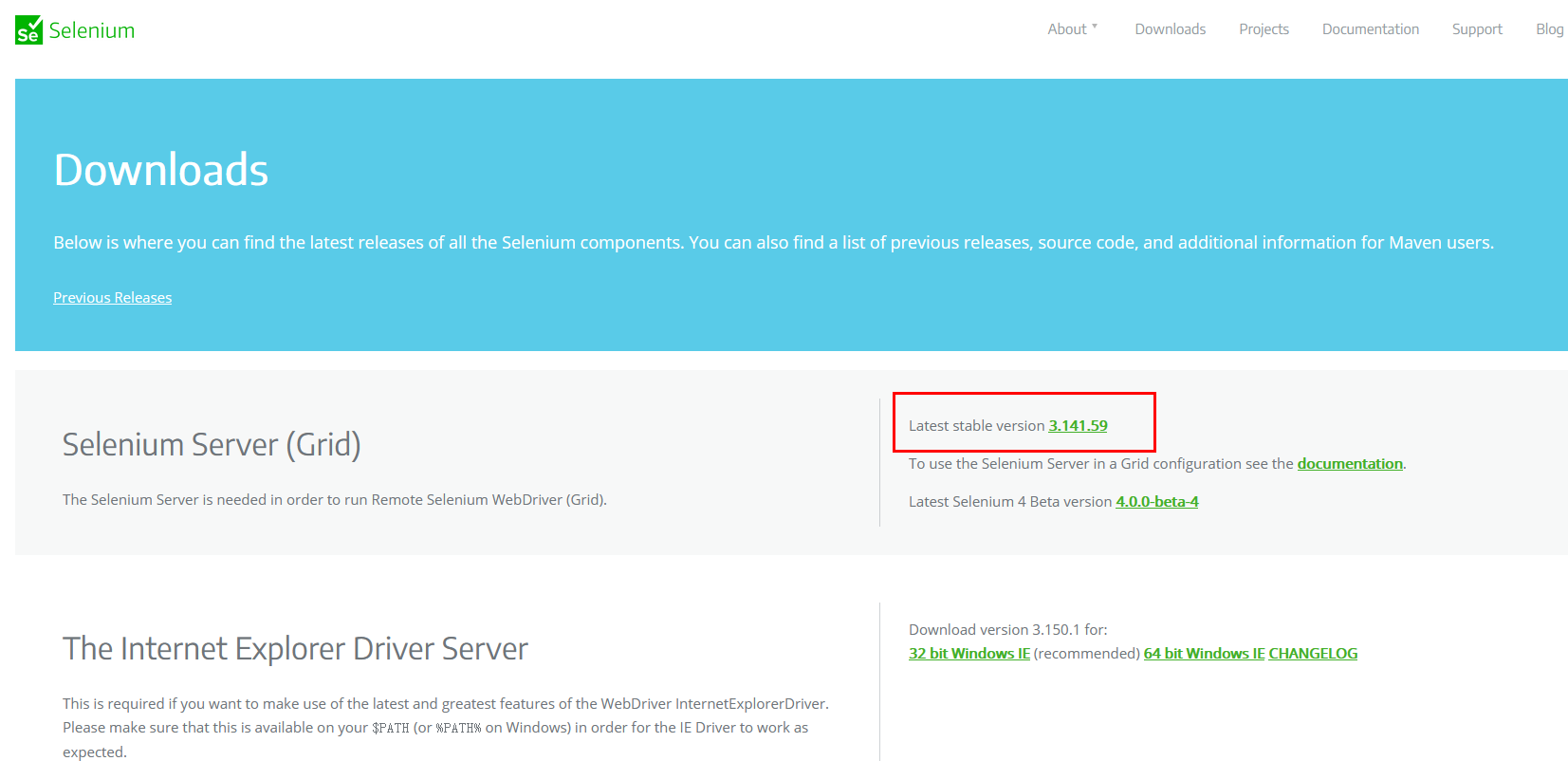Go to the Projects page

[1264, 29]
